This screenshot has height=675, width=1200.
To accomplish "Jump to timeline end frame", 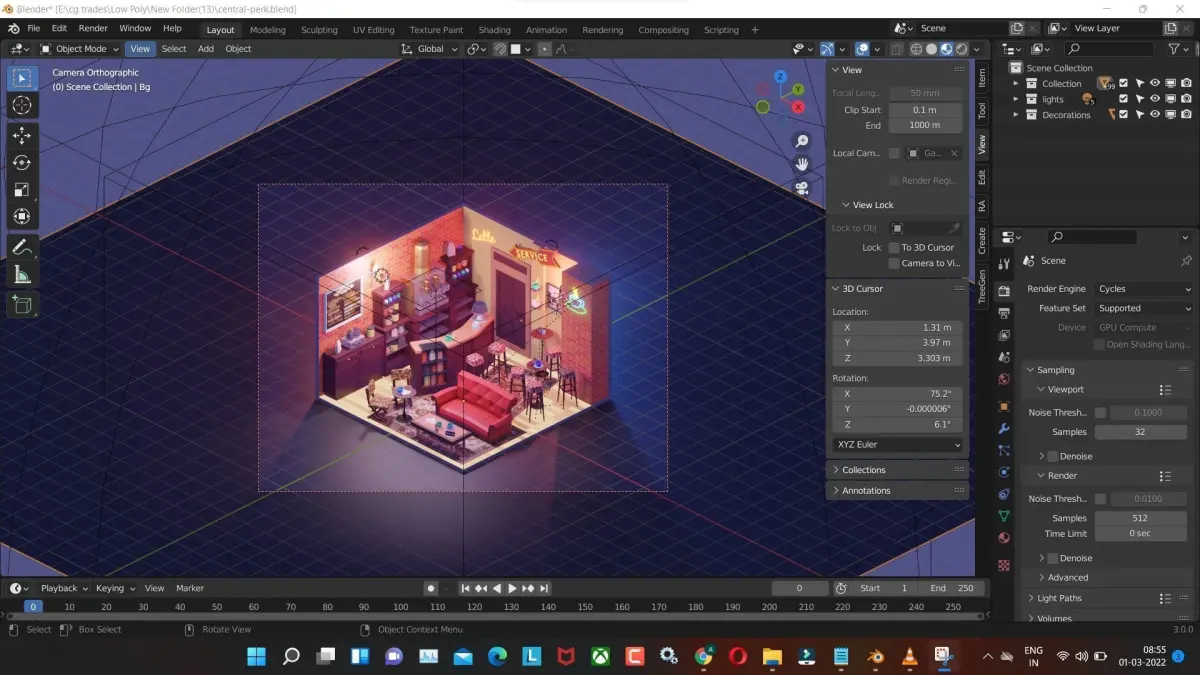I will point(544,589).
